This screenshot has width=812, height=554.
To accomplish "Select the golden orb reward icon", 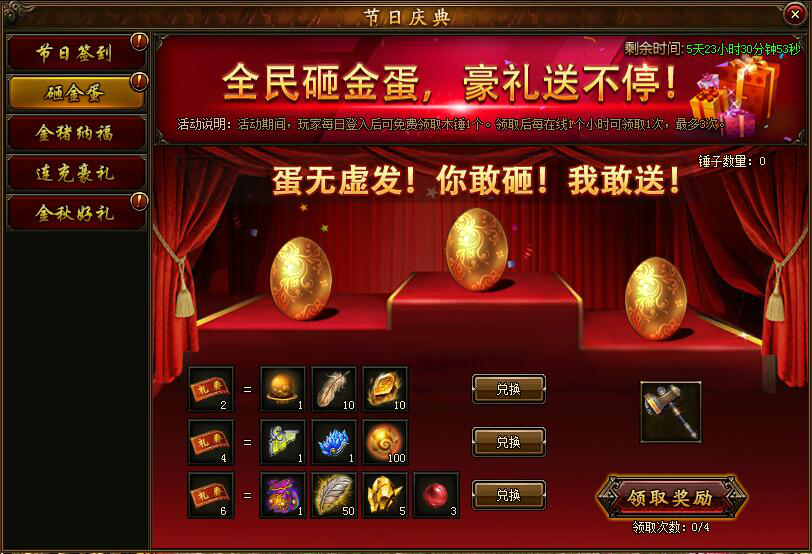I will [x=283, y=389].
